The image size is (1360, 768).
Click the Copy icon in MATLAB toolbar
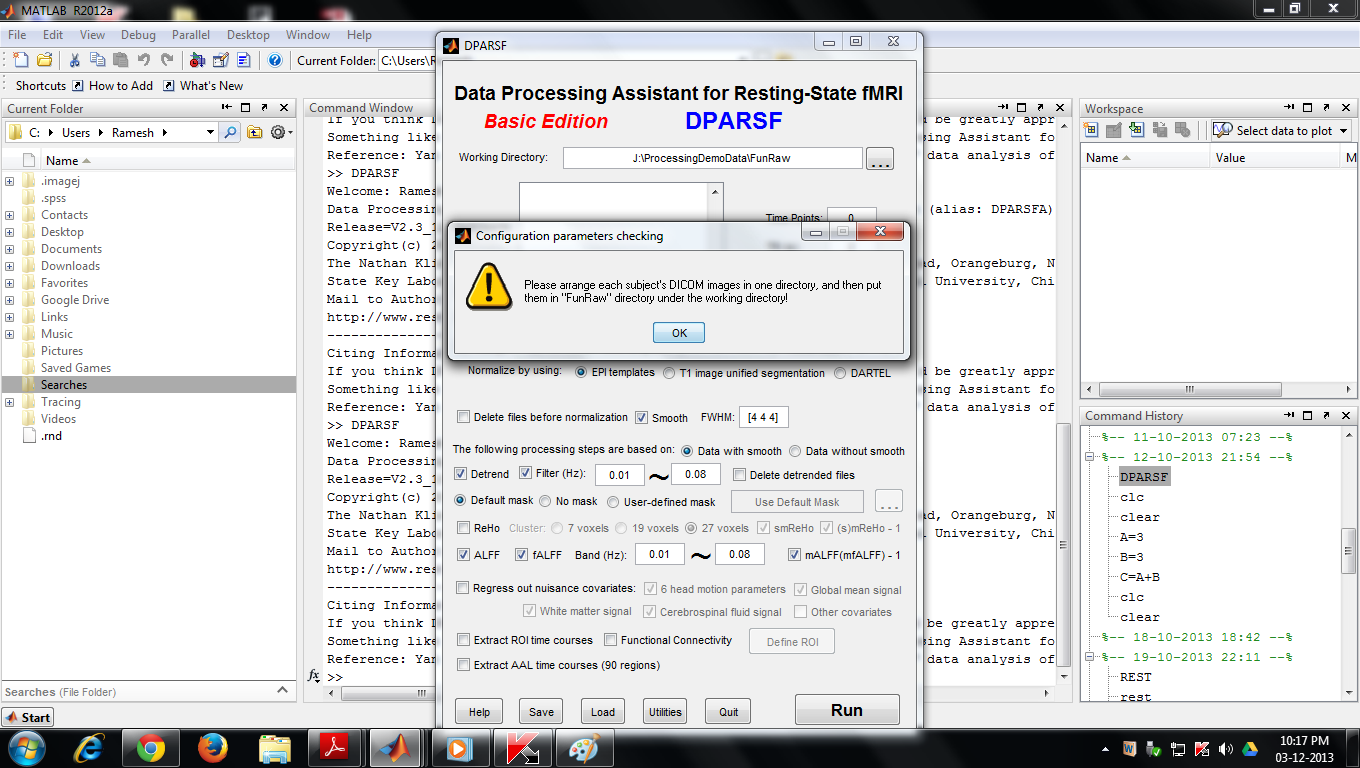[x=97, y=60]
